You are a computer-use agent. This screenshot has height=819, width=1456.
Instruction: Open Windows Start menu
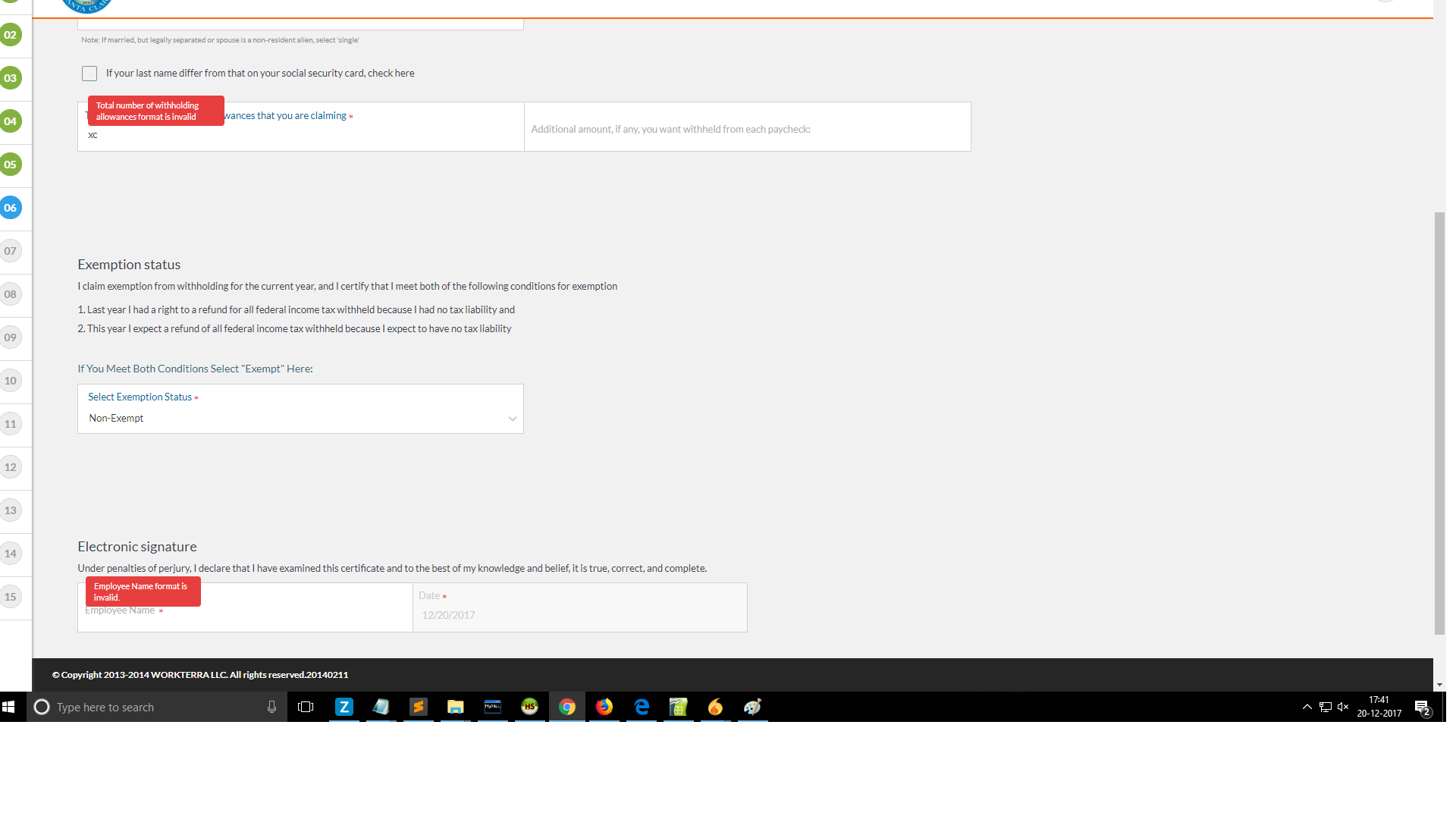pyautogui.click(x=9, y=707)
